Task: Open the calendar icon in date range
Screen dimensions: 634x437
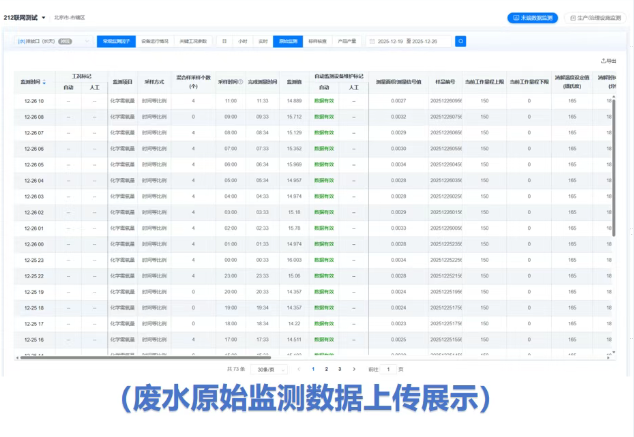Action: click(372, 42)
